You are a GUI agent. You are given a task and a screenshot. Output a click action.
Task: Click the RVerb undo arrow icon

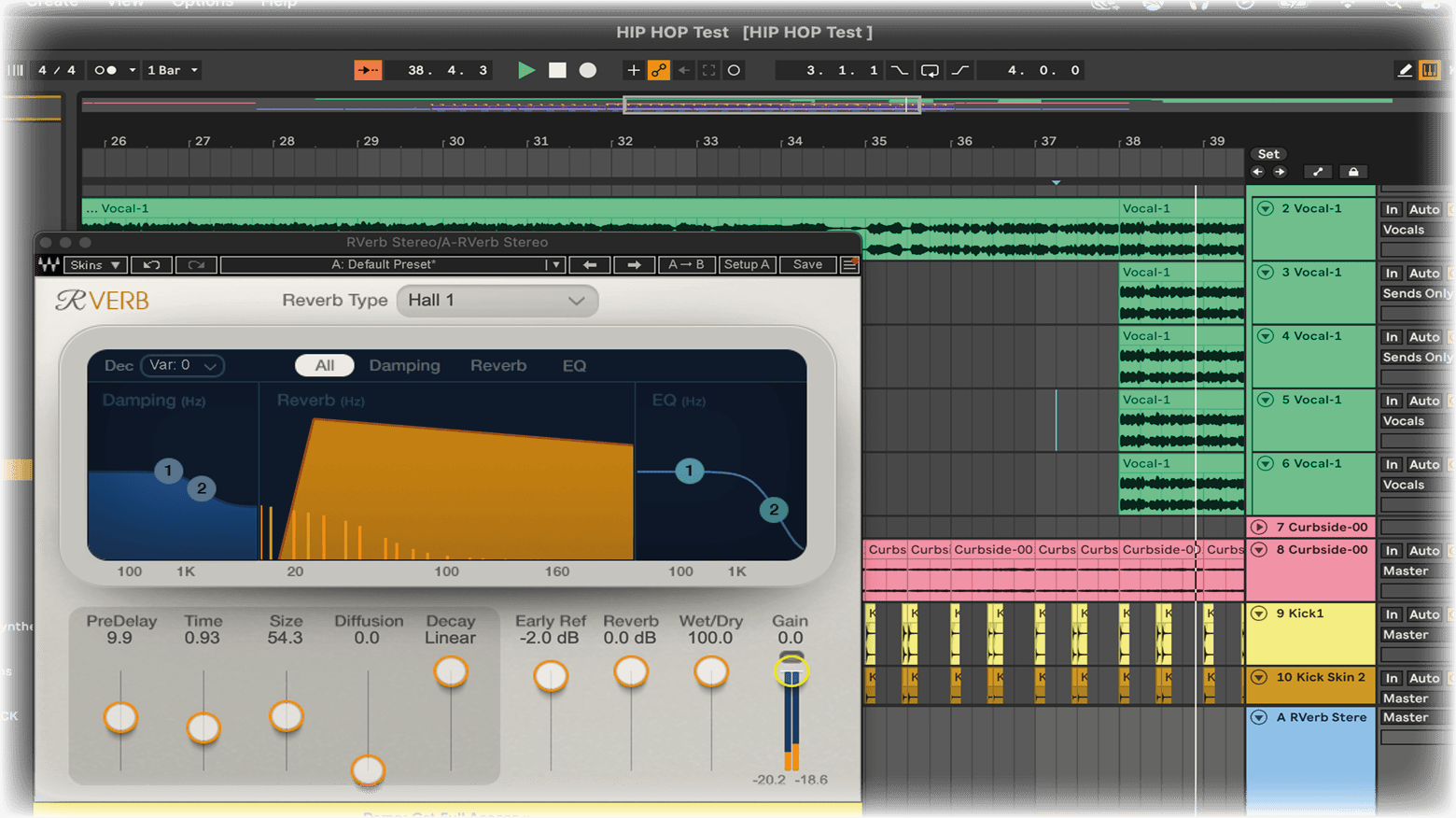(x=152, y=265)
